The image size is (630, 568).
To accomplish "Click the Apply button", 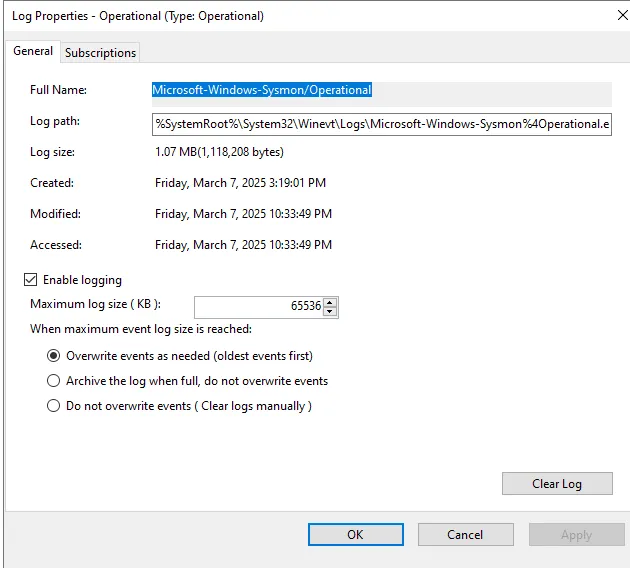I will click(576, 535).
